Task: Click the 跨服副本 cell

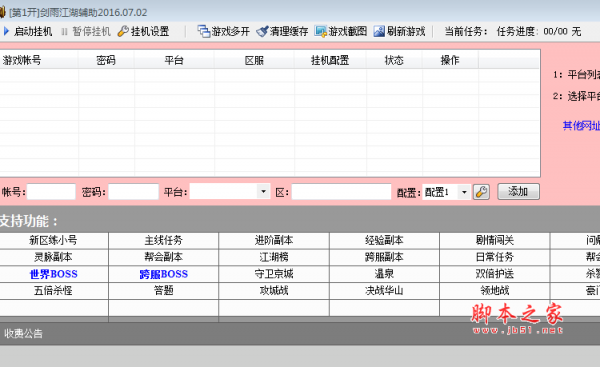Action: [384, 257]
